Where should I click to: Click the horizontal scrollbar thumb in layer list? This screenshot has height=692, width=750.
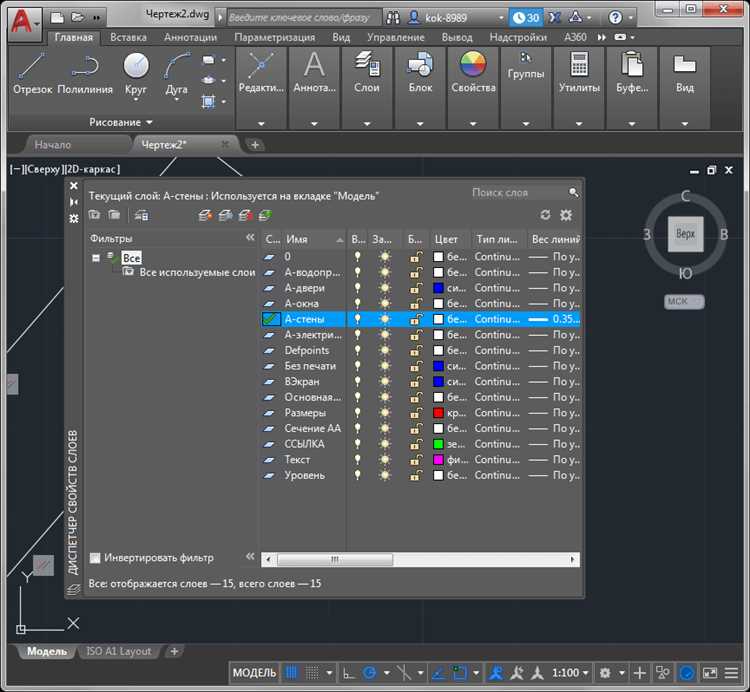coord(335,559)
